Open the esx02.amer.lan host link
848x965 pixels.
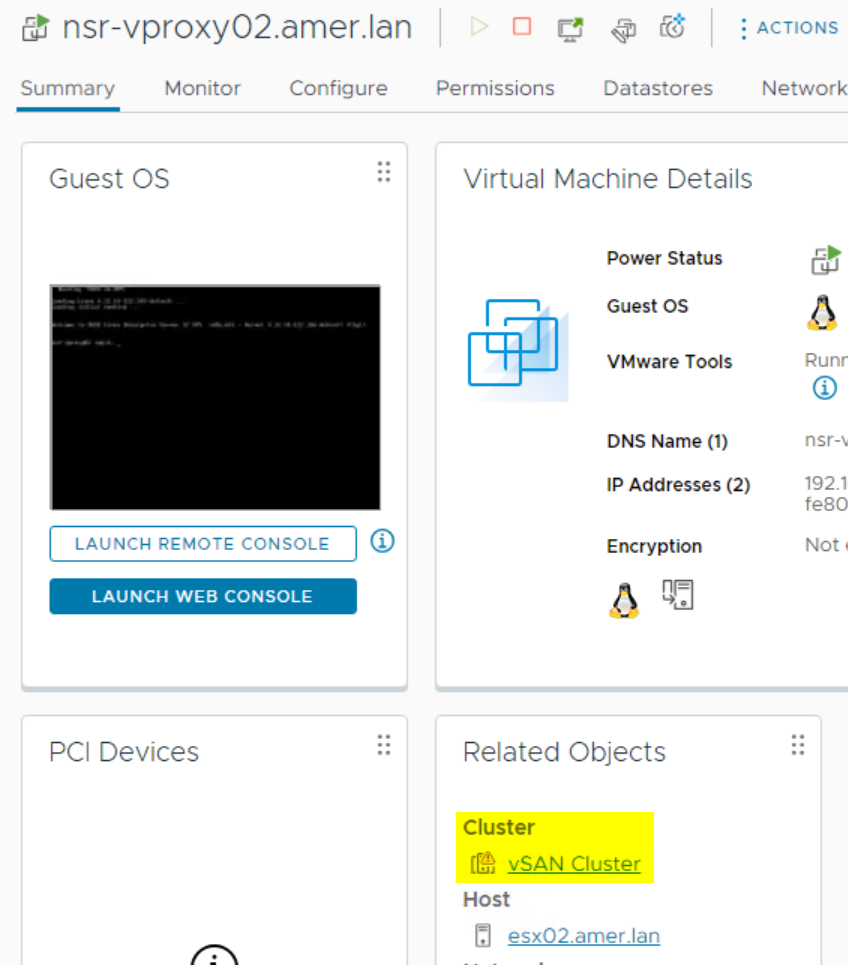click(584, 935)
